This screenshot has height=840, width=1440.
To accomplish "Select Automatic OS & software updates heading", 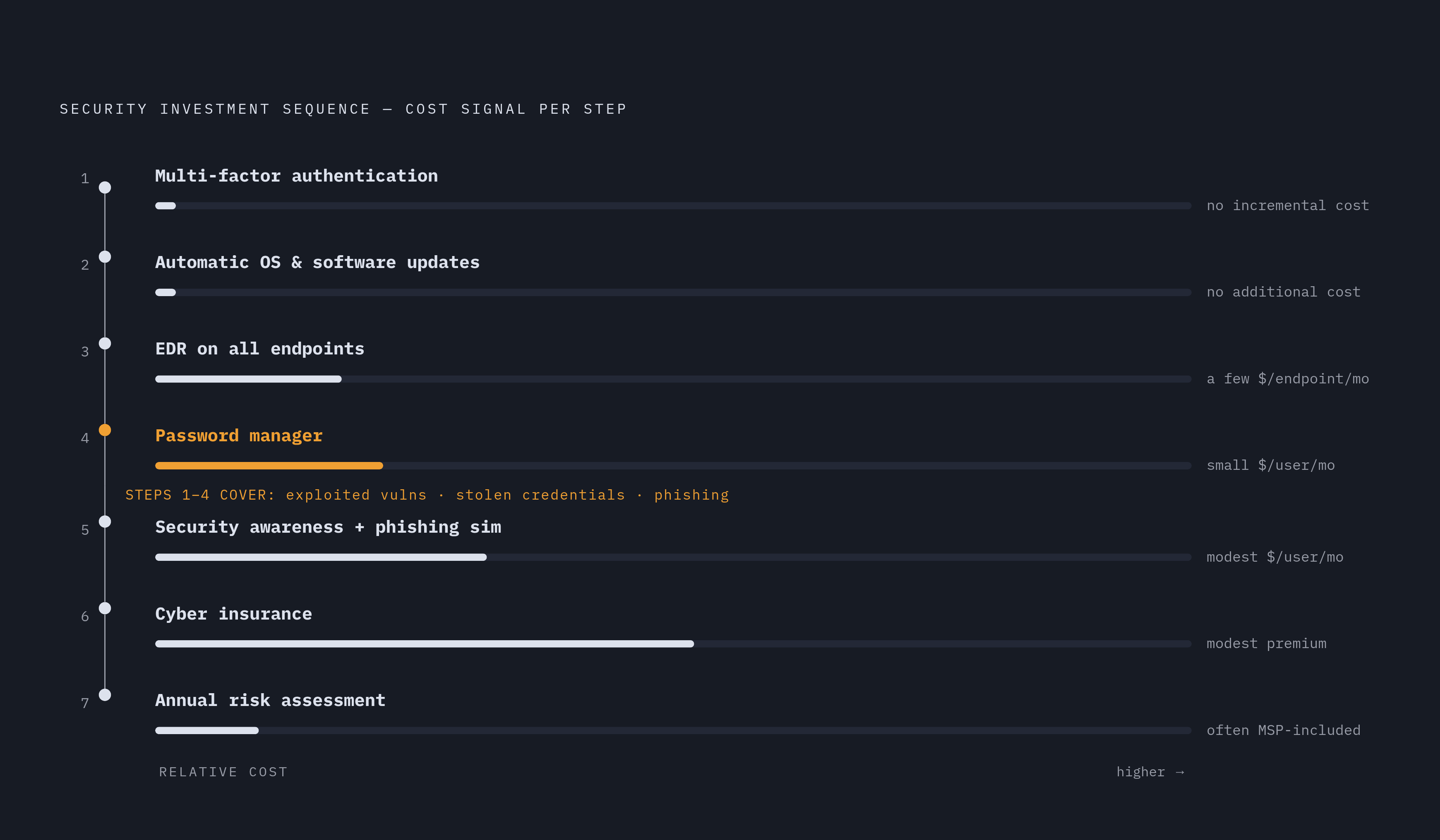I will (317, 263).
